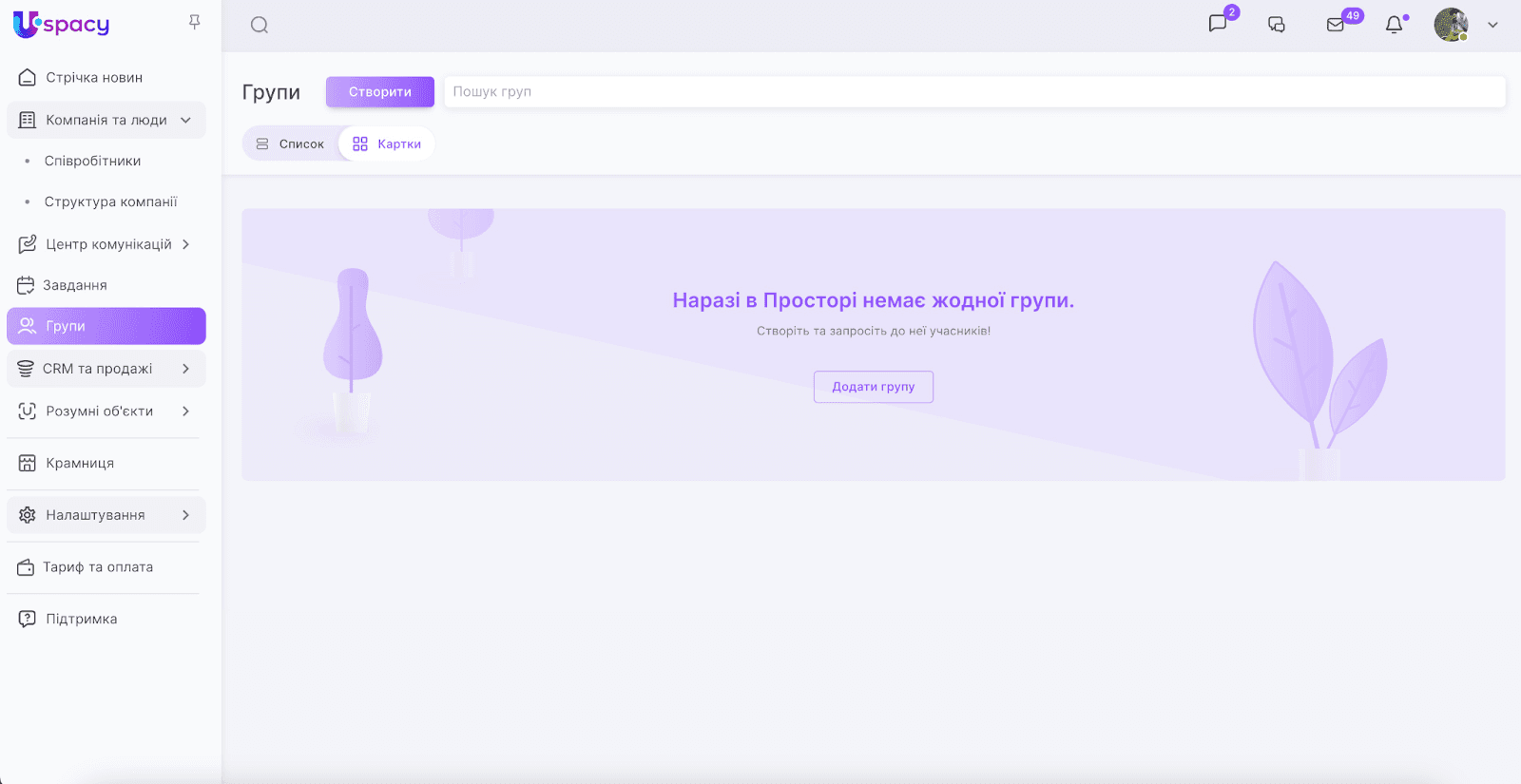
Task: Click the user profile avatar
Action: (x=1452, y=25)
